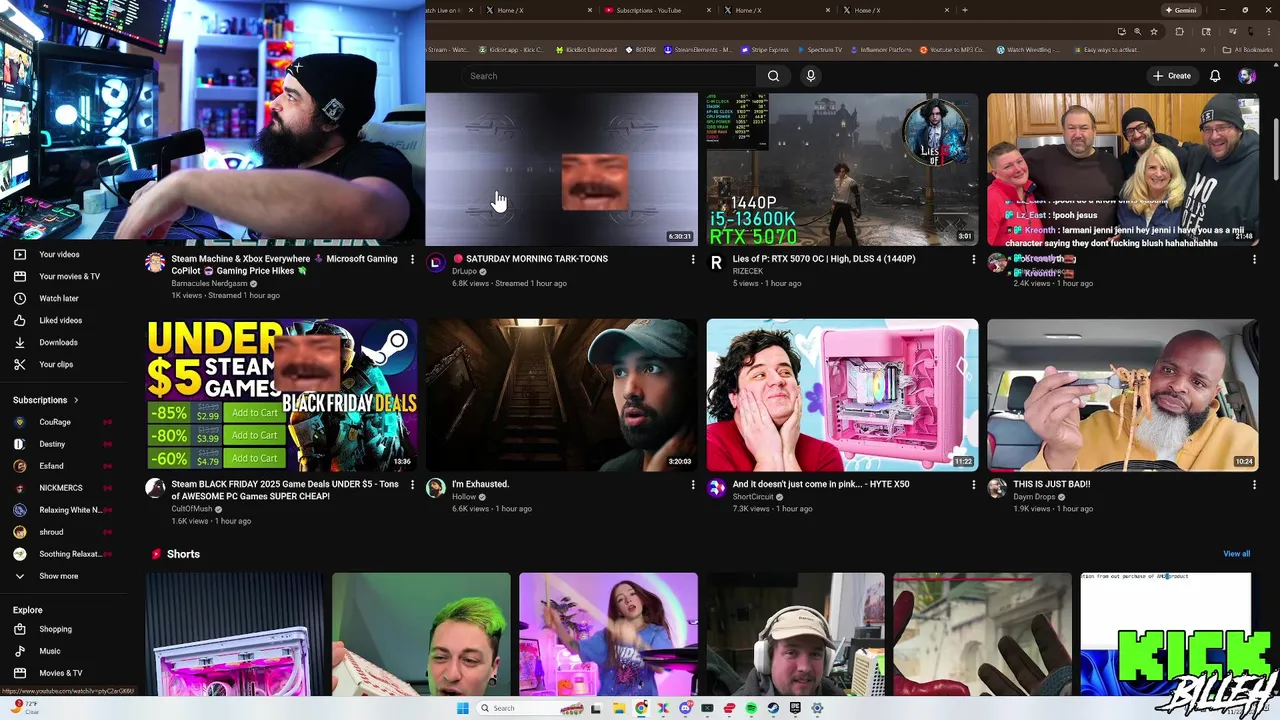The width and height of the screenshot is (1280, 720).
Task: Bookmark this page with star icon
Action: pyautogui.click(x=1154, y=31)
